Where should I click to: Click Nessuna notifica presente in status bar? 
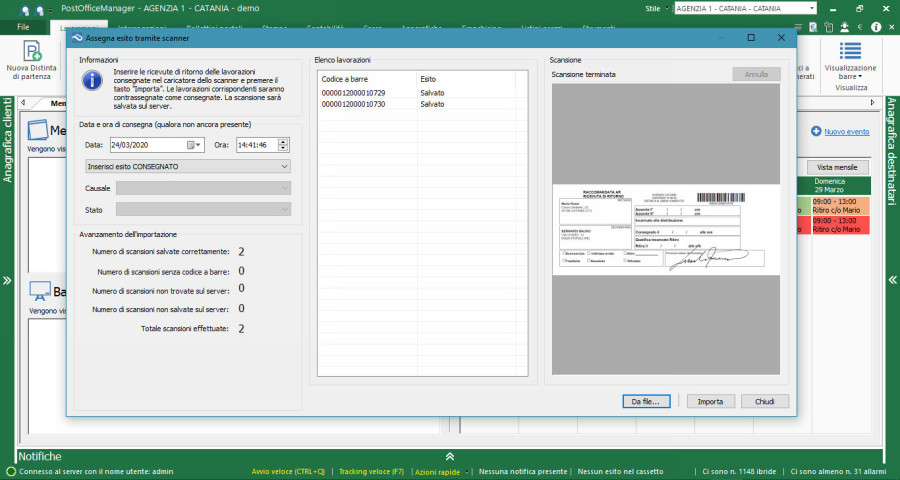tap(523, 472)
